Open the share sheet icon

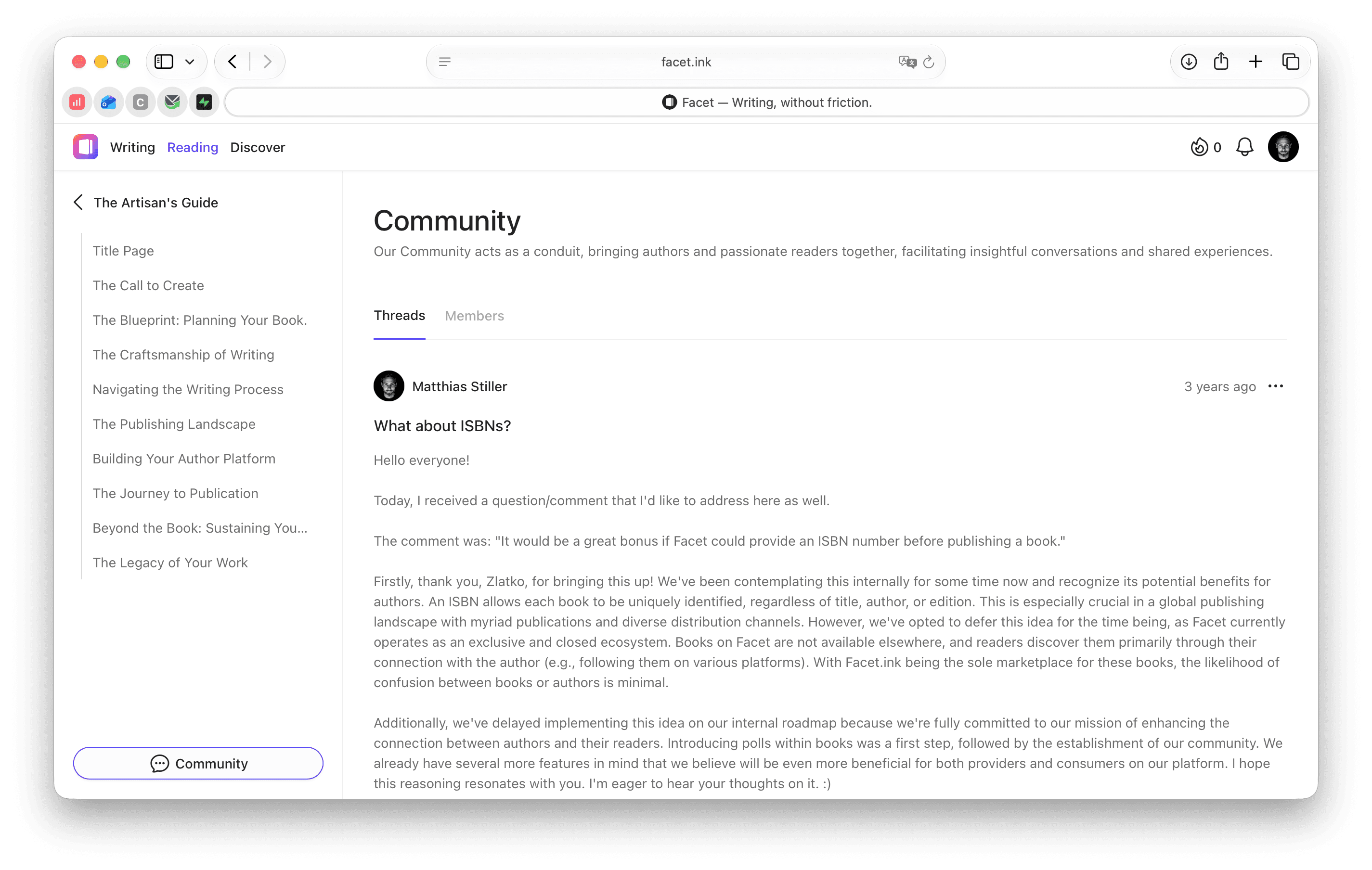tap(1220, 61)
